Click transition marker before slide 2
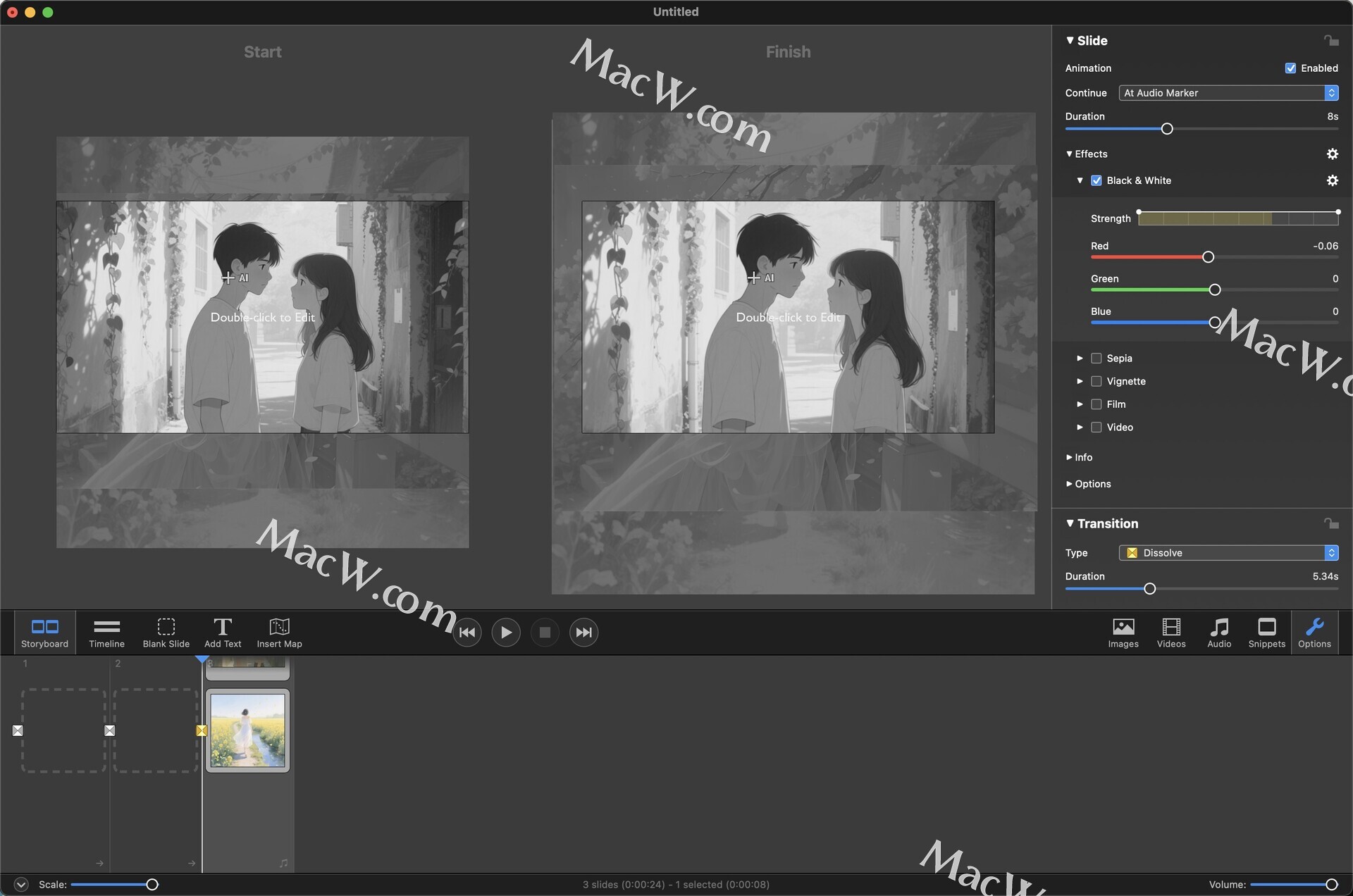This screenshot has width=1353, height=896. (x=109, y=730)
